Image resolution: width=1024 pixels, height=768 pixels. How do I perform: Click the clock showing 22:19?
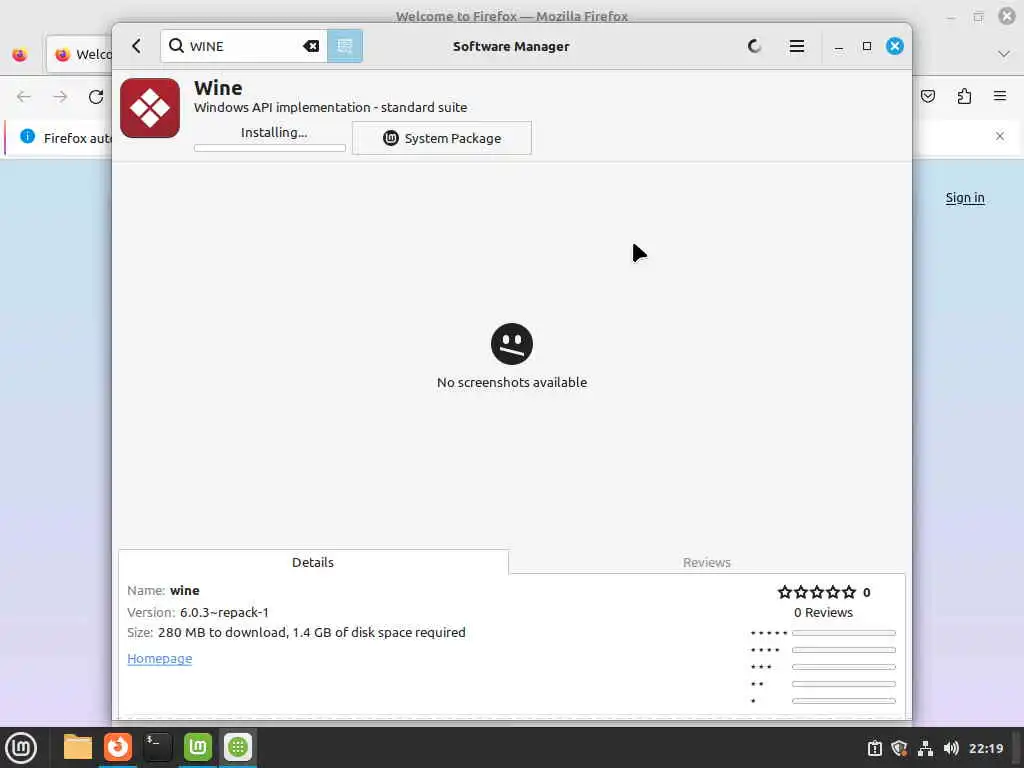(985, 748)
